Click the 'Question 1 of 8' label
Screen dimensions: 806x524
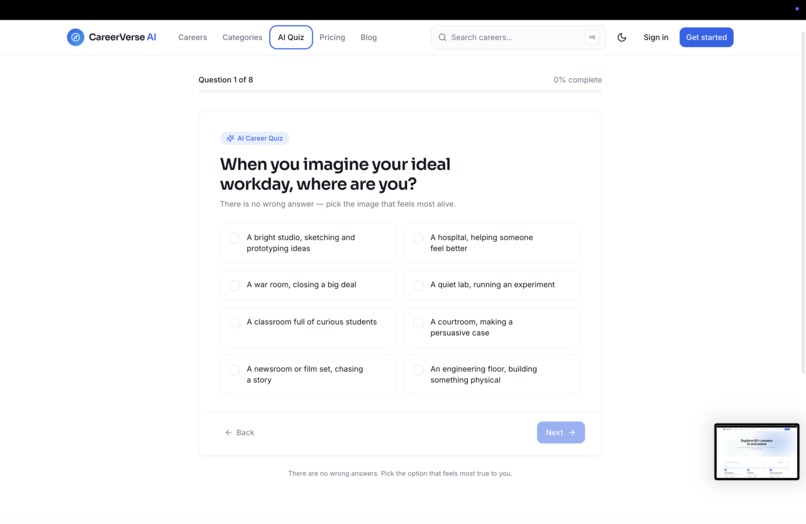click(226, 80)
